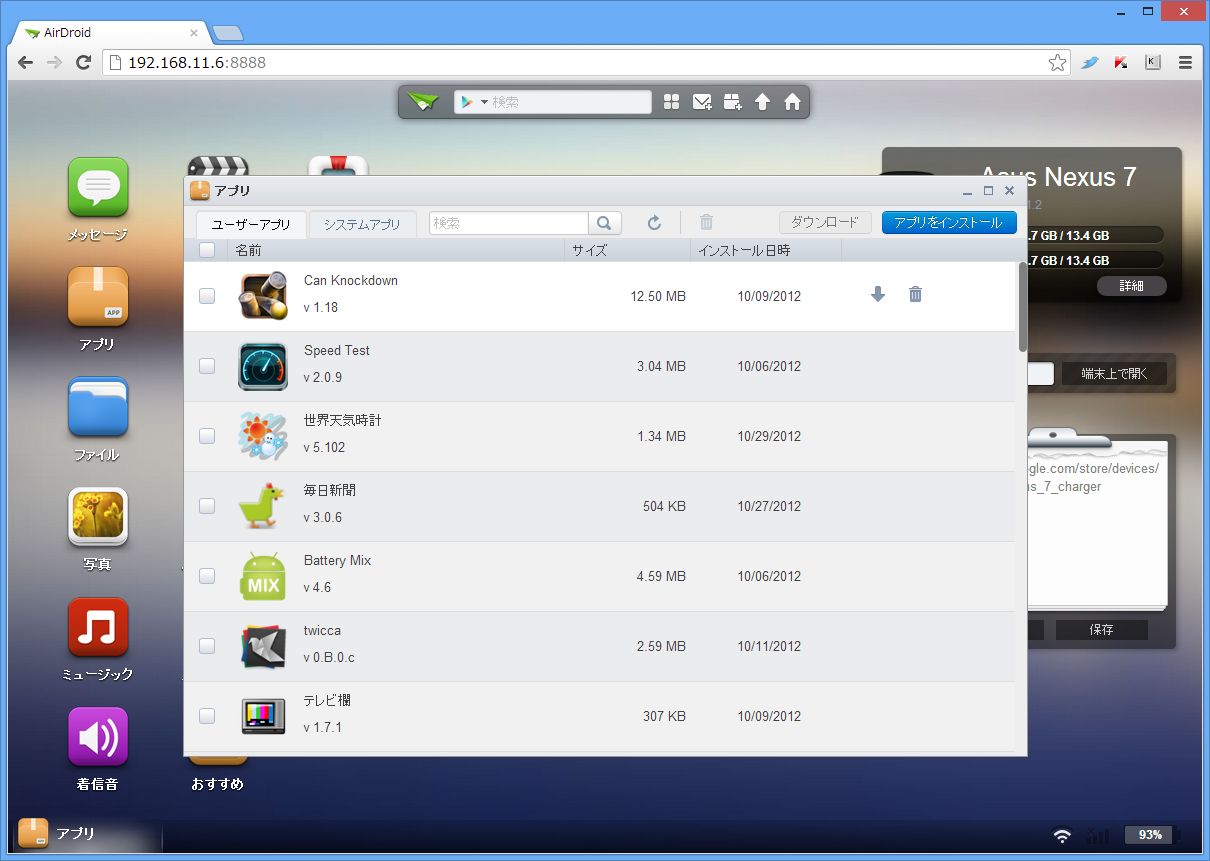1210x861 pixels.
Task: Click the Wi-Fi status icon in bottom bar
Action: click(x=1062, y=835)
